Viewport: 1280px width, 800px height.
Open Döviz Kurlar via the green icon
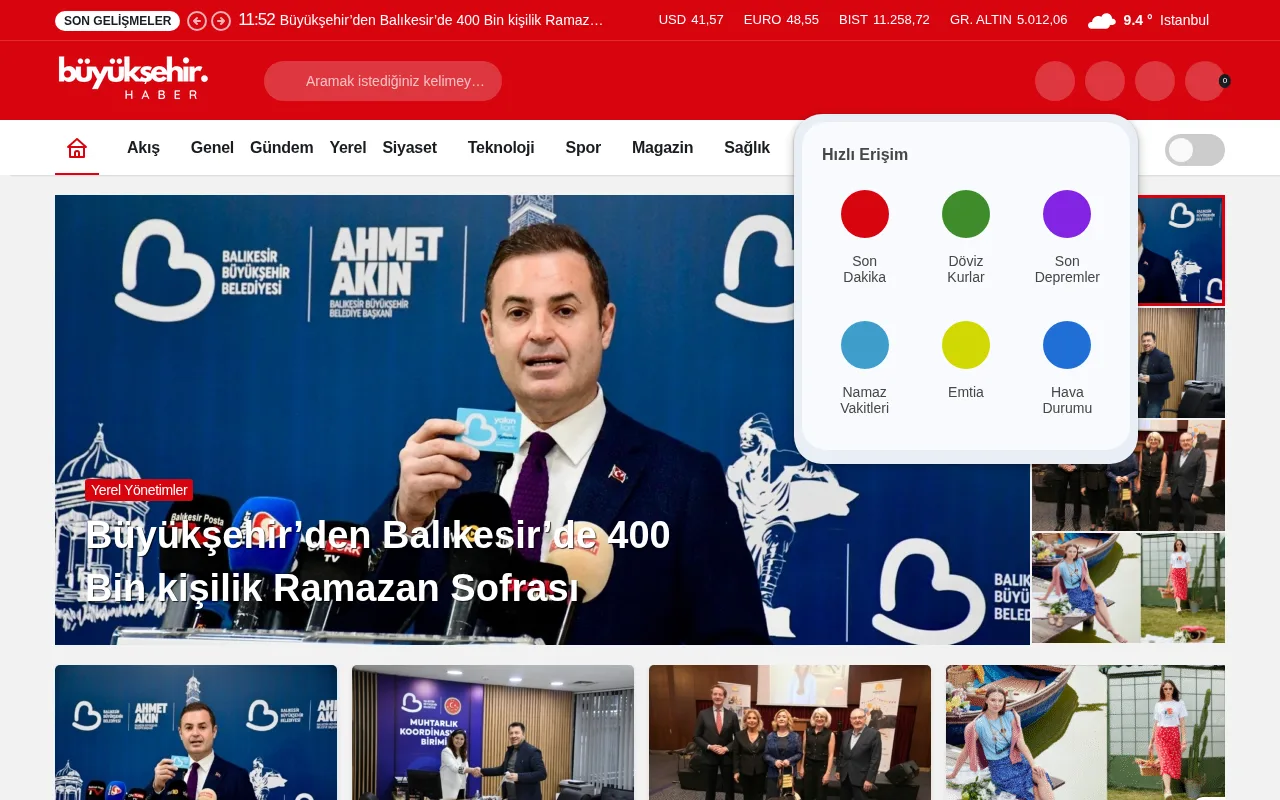965,213
